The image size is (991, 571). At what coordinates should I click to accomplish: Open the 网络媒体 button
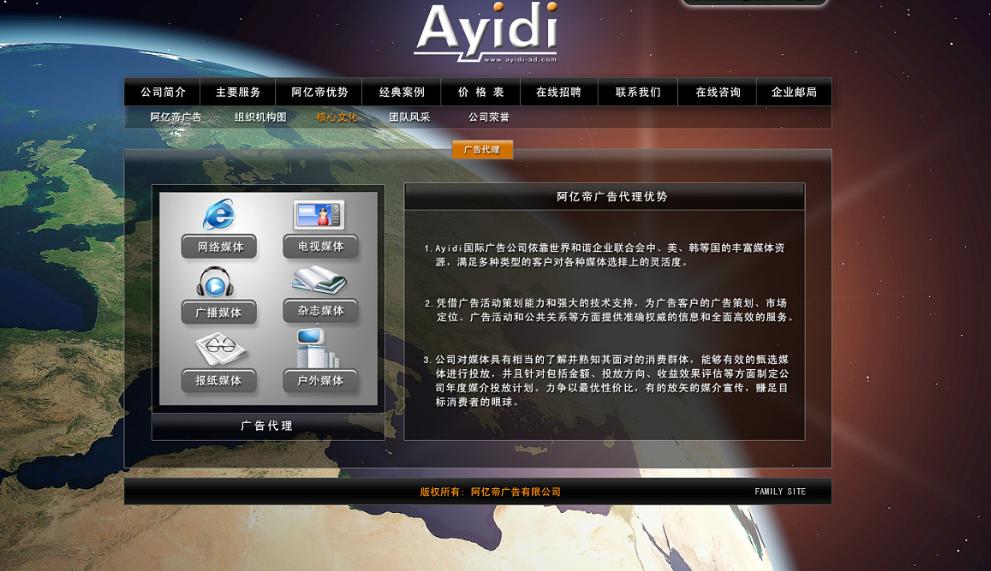pos(219,247)
